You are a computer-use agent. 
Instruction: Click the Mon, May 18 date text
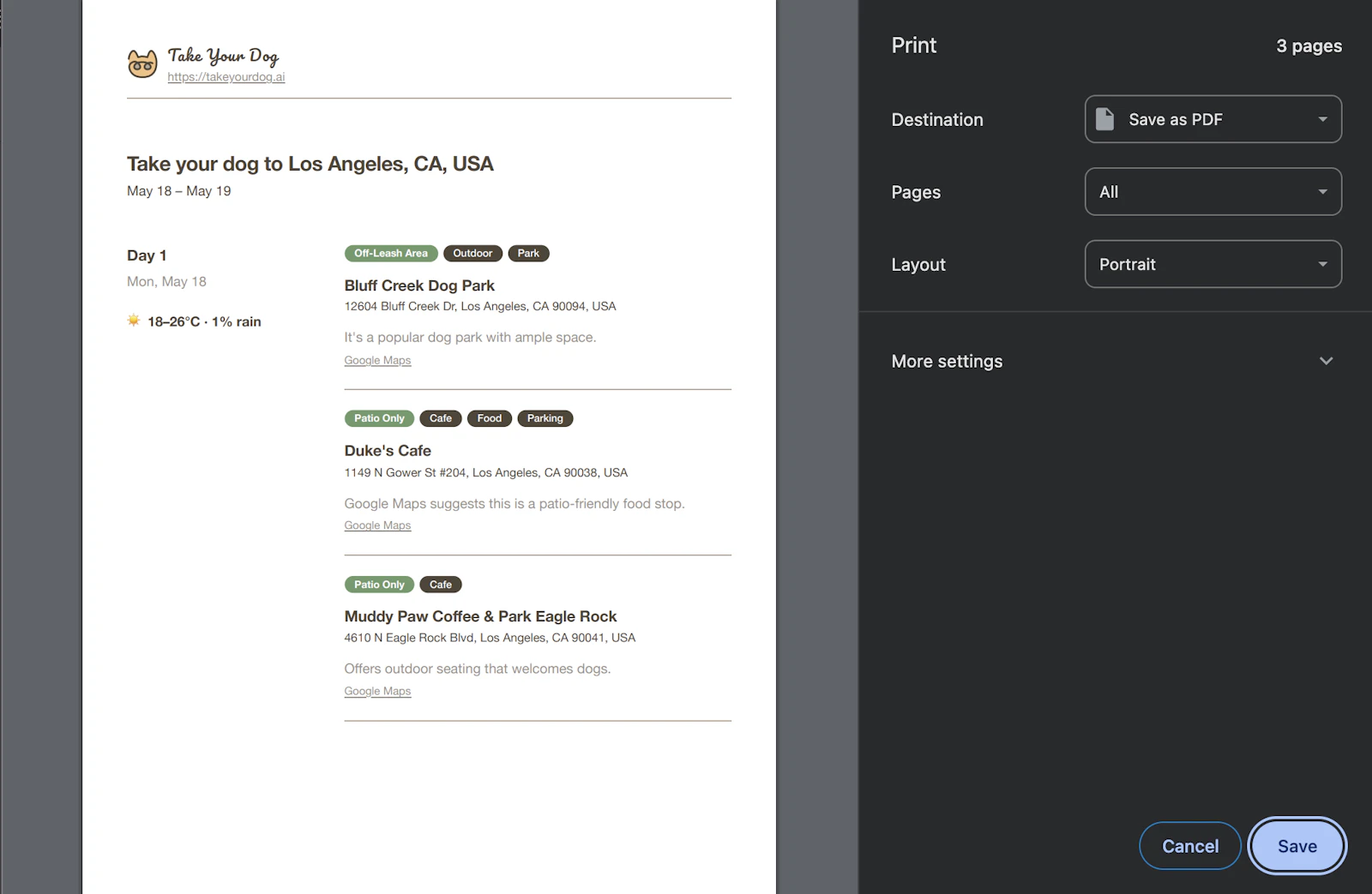pyautogui.click(x=166, y=281)
